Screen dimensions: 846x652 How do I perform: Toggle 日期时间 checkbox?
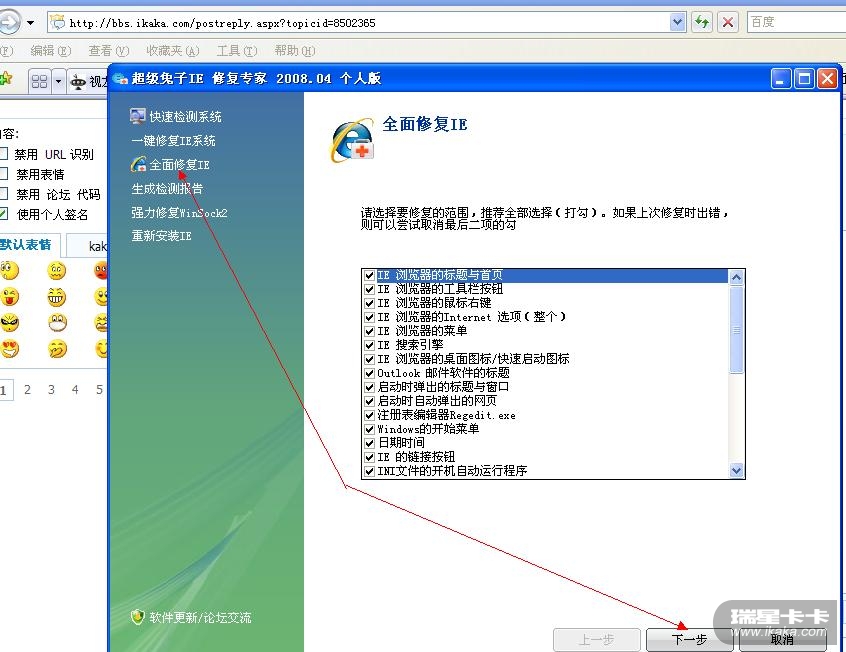pos(370,444)
